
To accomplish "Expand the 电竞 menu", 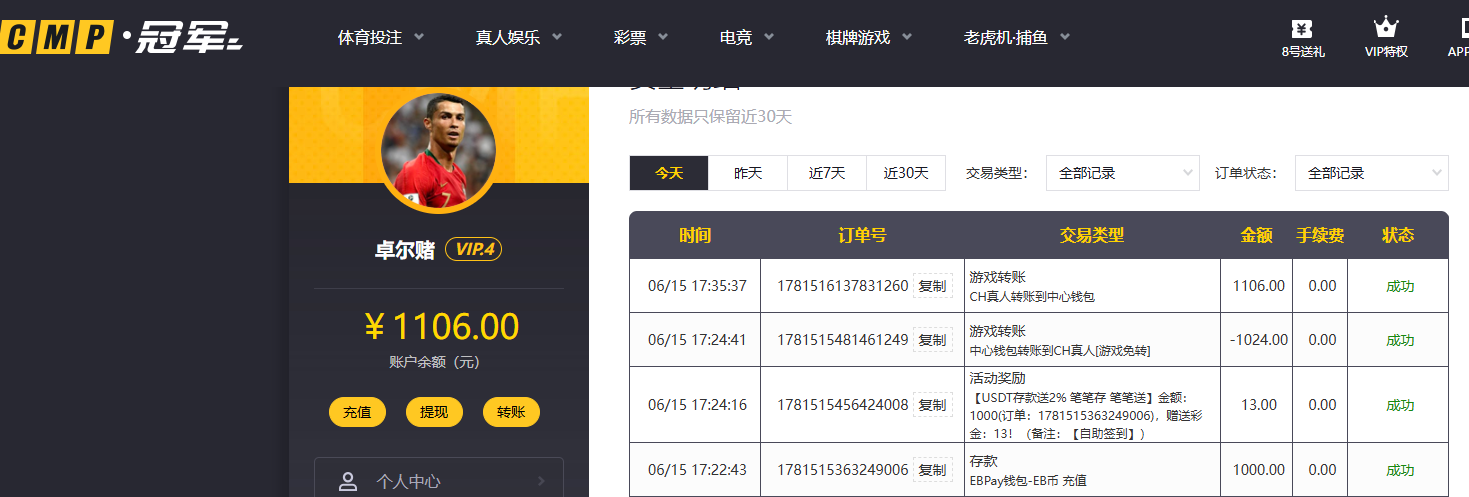I will pyautogui.click(x=748, y=38).
